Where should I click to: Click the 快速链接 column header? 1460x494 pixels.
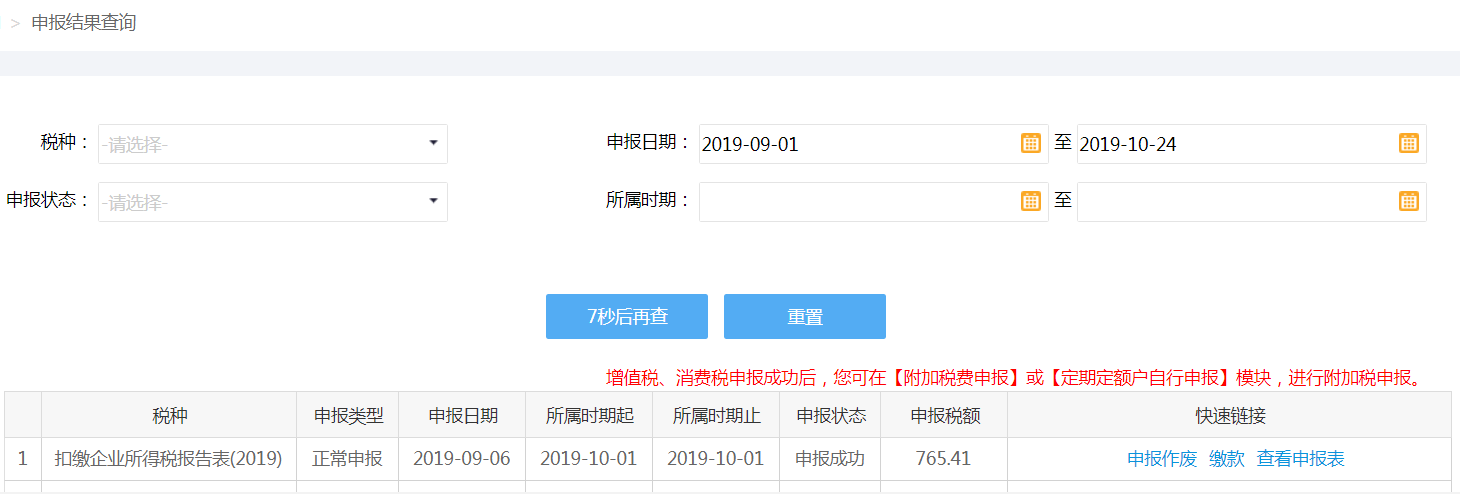1230,415
